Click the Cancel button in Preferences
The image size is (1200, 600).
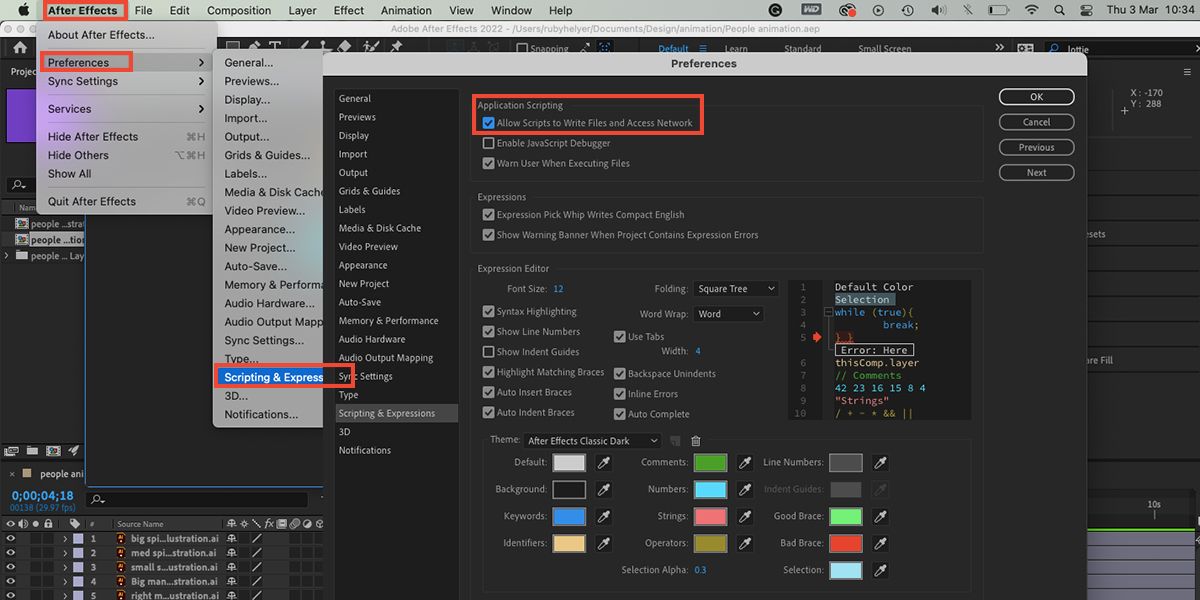[1036, 122]
